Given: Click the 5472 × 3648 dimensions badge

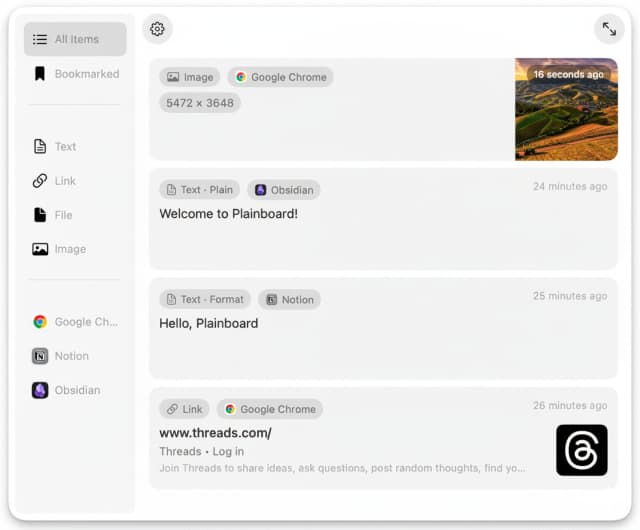Looking at the screenshot, I should tap(200, 103).
